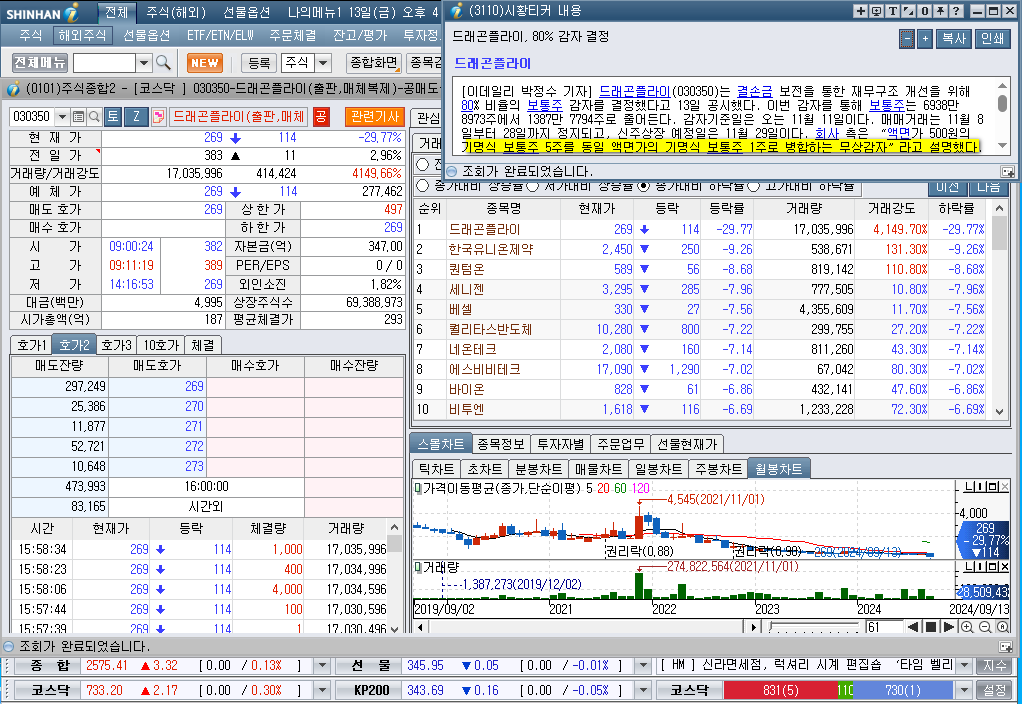Click the blue Z button in the stock toolbar
This screenshot has width=1022, height=704.
pyautogui.click(x=136, y=117)
